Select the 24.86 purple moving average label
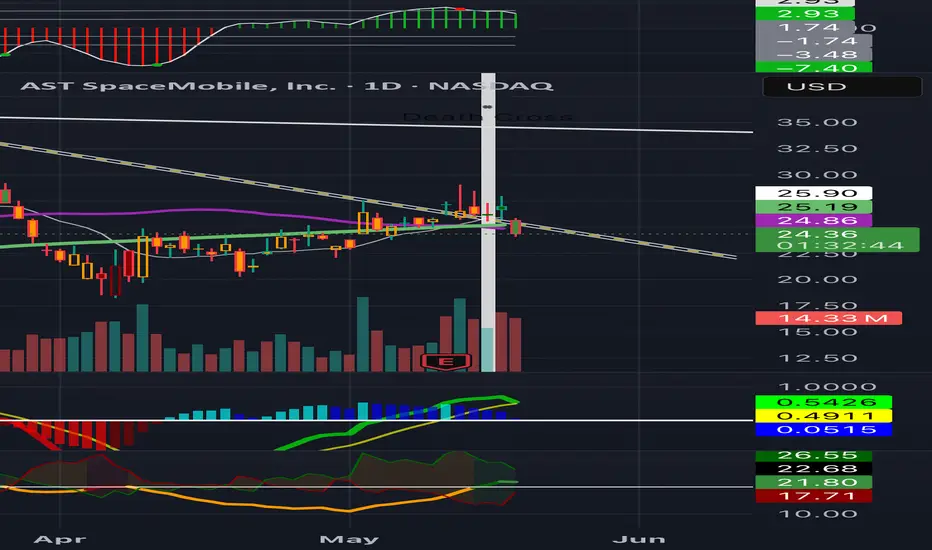The image size is (932, 550). pos(813,221)
